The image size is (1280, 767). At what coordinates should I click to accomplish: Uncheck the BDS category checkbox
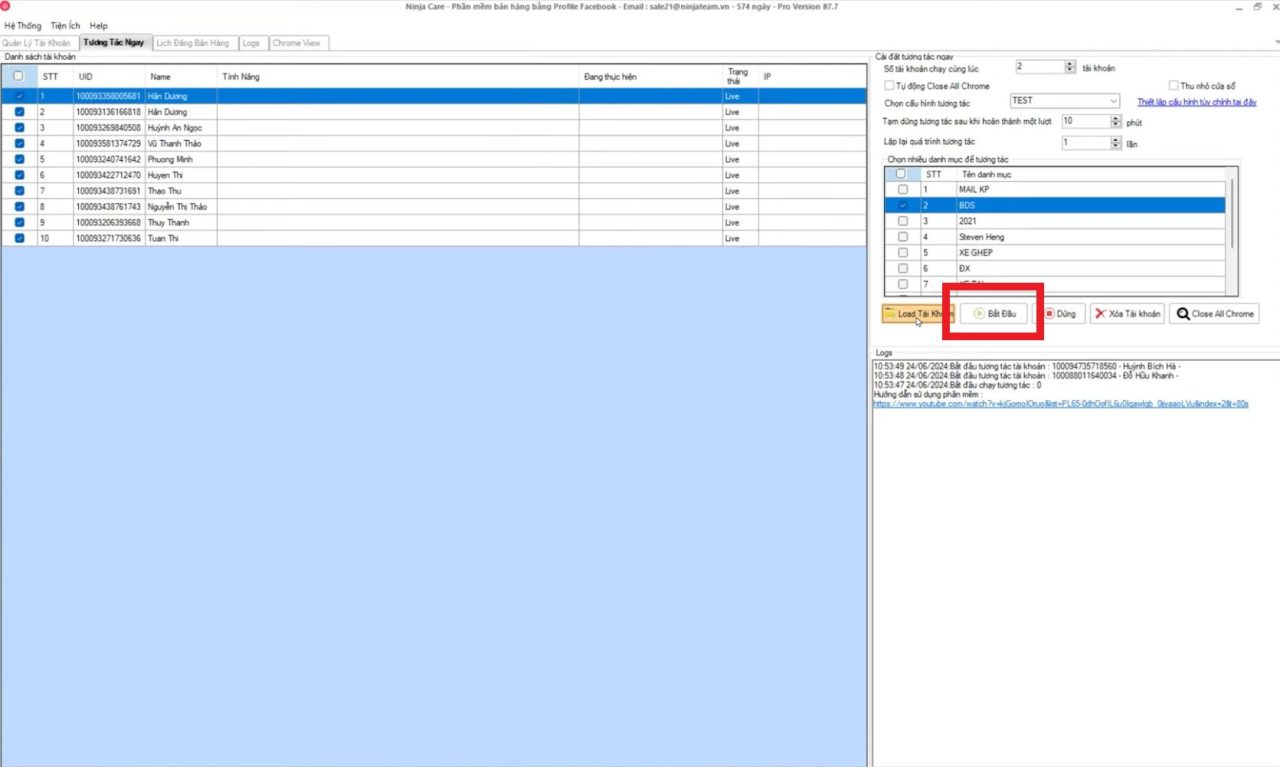pyautogui.click(x=903, y=205)
